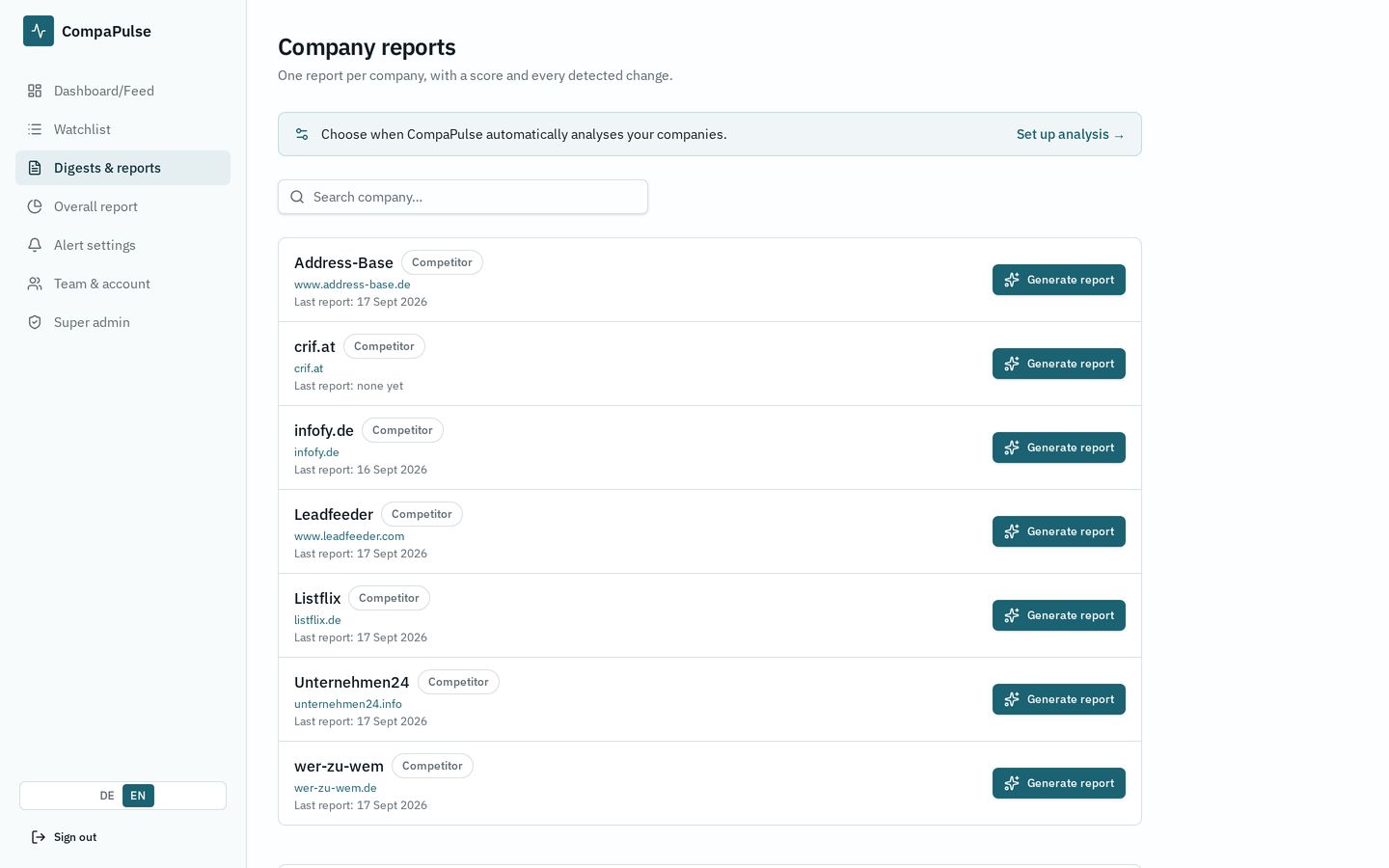The height and width of the screenshot is (868, 1389).
Task: Click the text Last report: none yet
Action: click(348, 386)
